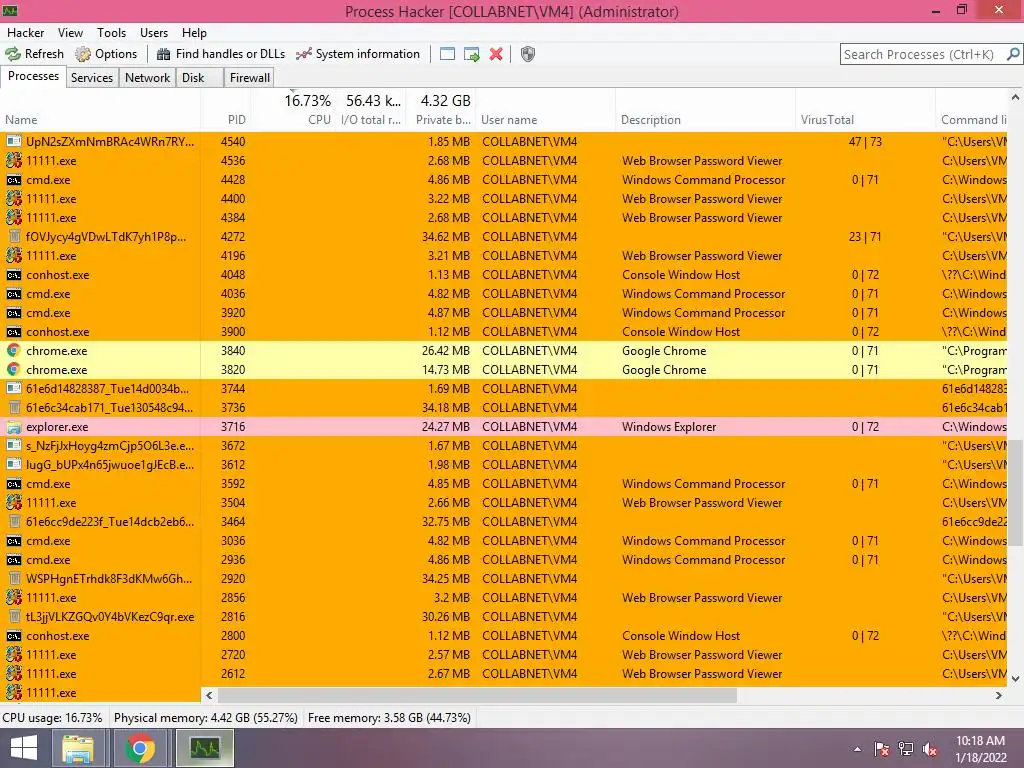This screenshot has width=1024, height=768.
Task: Click the find window icon in toolbar
Action: click(447, 54)
